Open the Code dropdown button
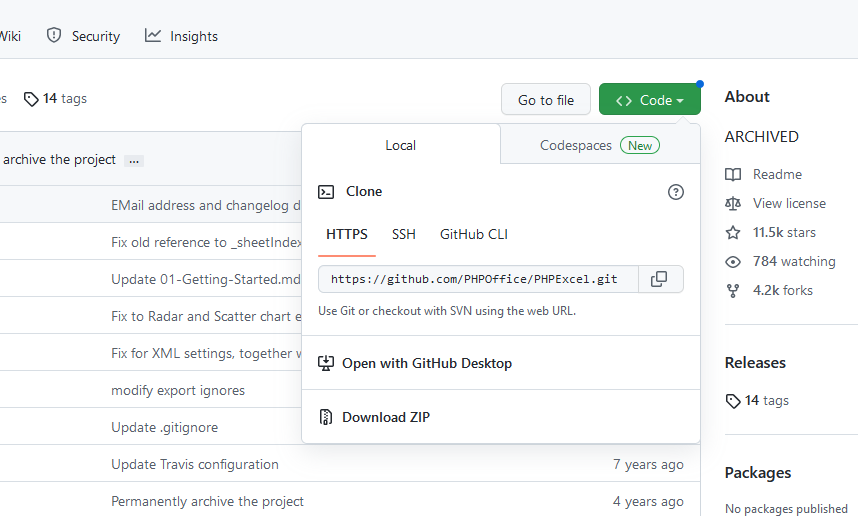 pos(650,100)
